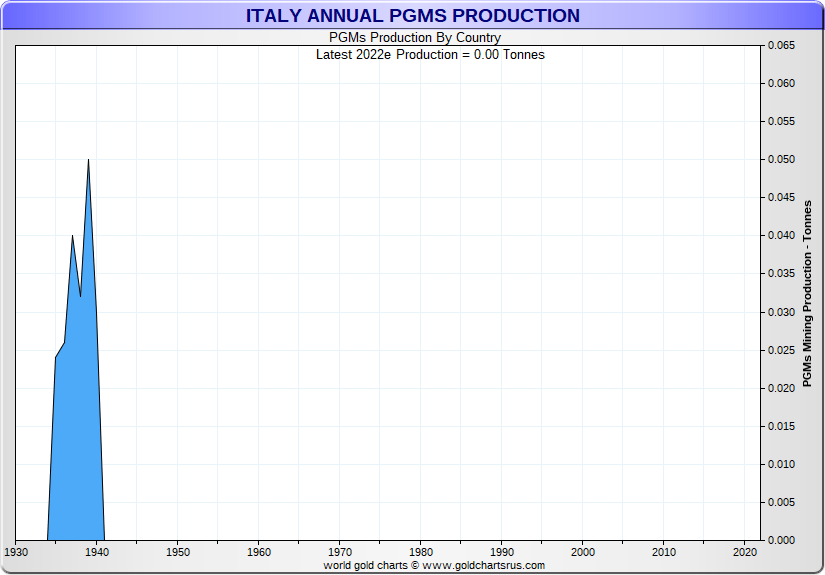Viewport: 825px width, 575px height.
Task: Click the PGMs Mining Production - Tonnes axis title
Action: point(808,294)
